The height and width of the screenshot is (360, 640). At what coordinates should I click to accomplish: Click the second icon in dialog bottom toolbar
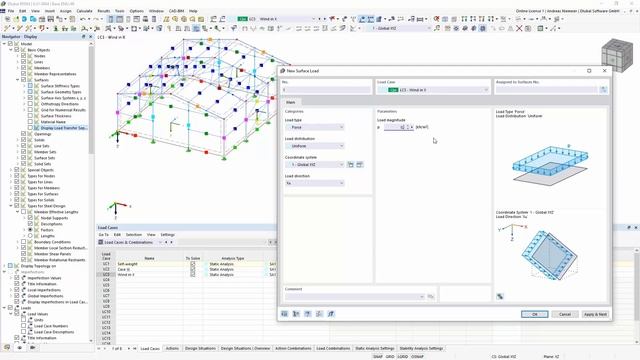point(296,314)
